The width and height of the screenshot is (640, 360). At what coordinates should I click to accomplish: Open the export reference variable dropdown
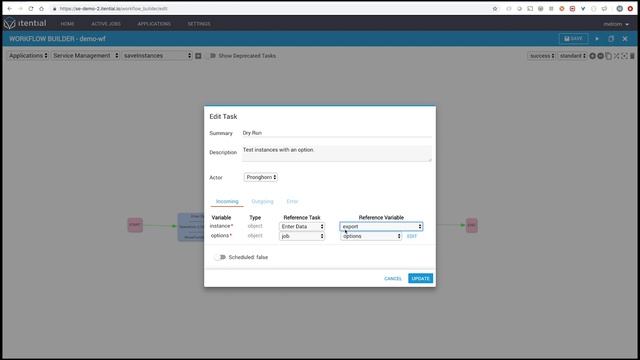tap(381, 226)
